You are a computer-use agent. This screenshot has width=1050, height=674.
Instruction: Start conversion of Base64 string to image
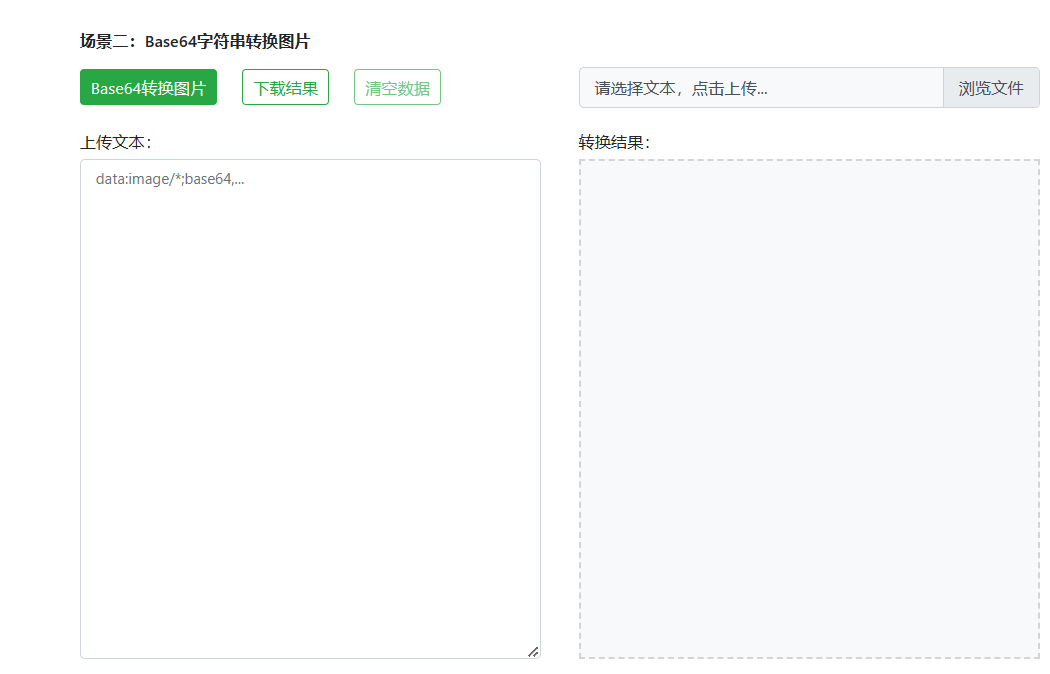pos(148,88)
